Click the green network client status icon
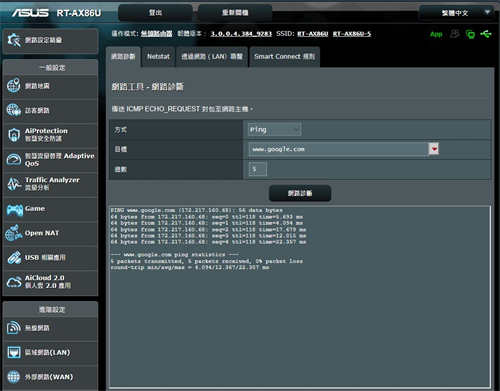Screen dimensions: 500x391 [470, 34]
